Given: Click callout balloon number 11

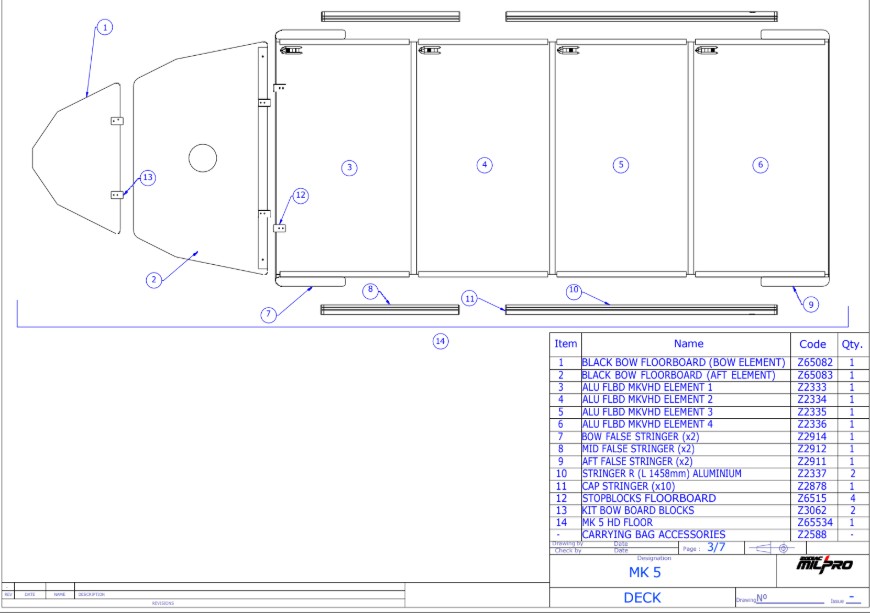Looking at the screenshot, I should (469, 298).
